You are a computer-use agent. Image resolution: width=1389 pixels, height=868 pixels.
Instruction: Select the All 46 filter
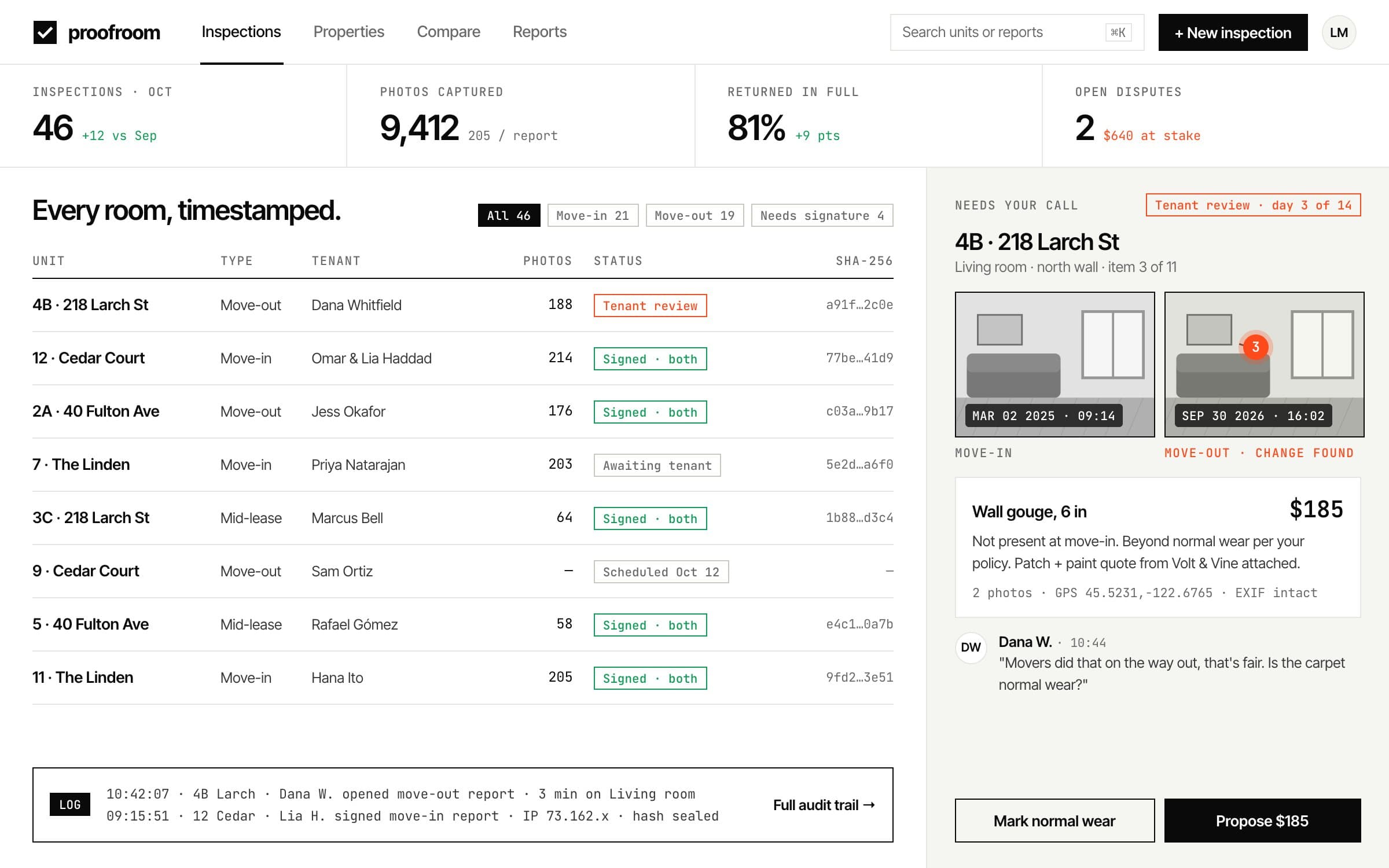click(x=509, y=215)
